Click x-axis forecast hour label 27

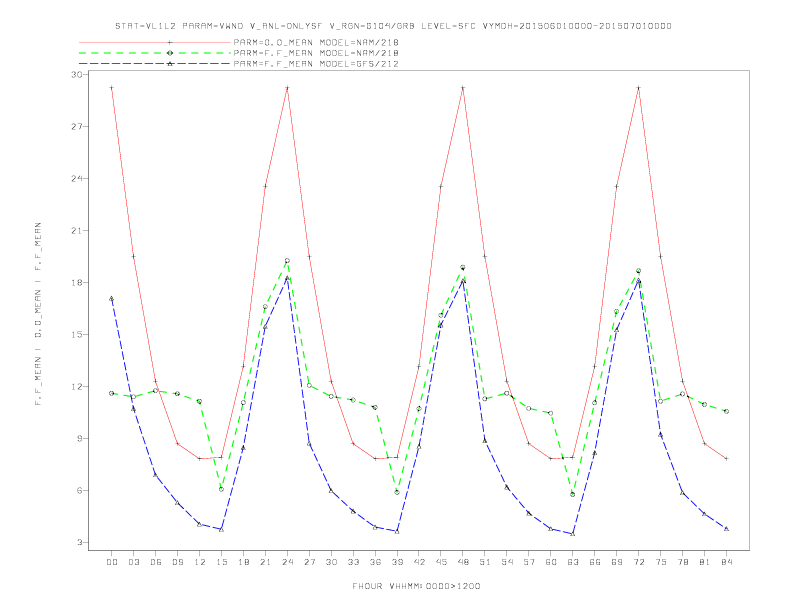pyautogui.click(x=309, y=562)
